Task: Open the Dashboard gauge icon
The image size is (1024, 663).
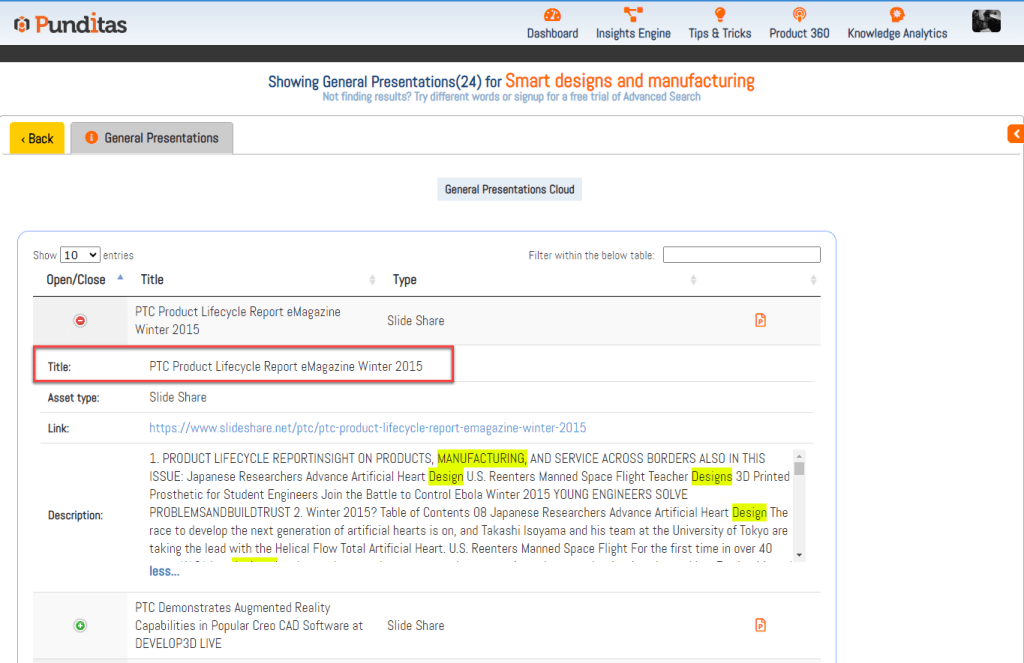Action: click(x=552, y=15)
